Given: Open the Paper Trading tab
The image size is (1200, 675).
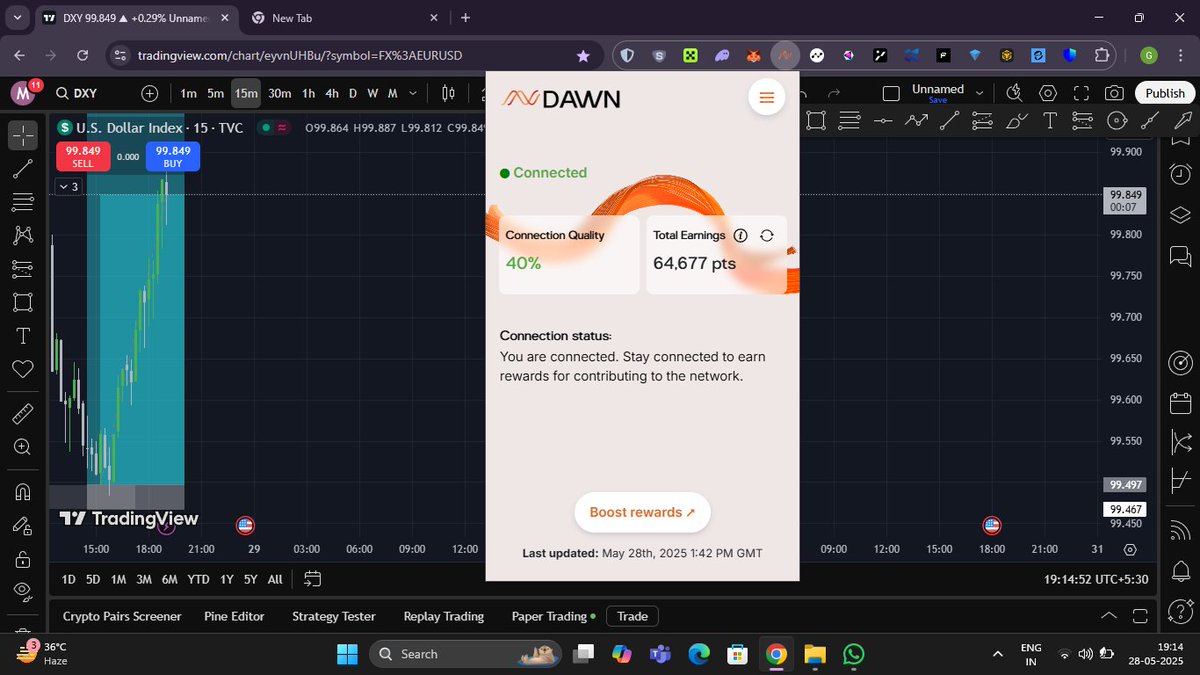Looking at the screenshot, I should click(553, 616).
